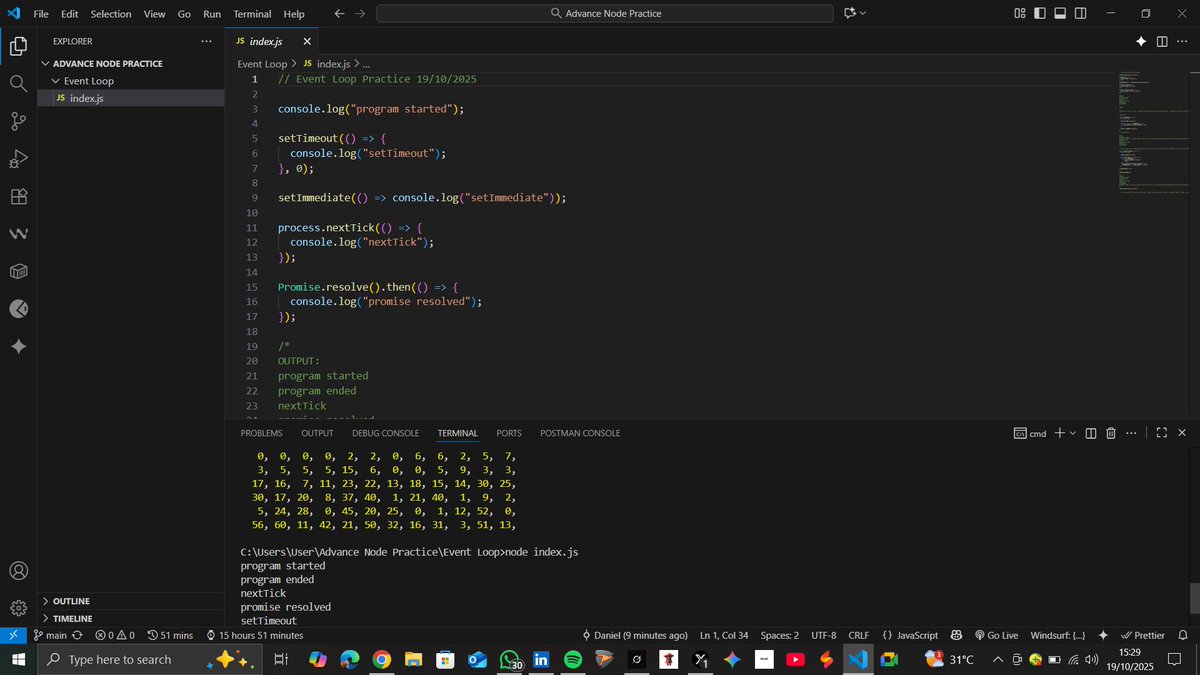Open the Run and Debug view
This screenshot has width=1200, height=675.
pos(18,159)
